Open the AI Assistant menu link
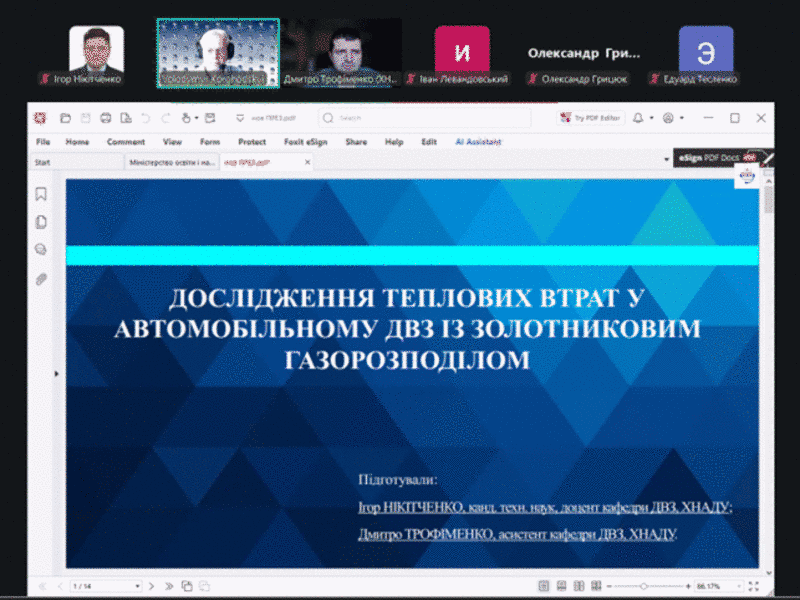Viewport: 800px width, 600px height. (x=478, y=142)
